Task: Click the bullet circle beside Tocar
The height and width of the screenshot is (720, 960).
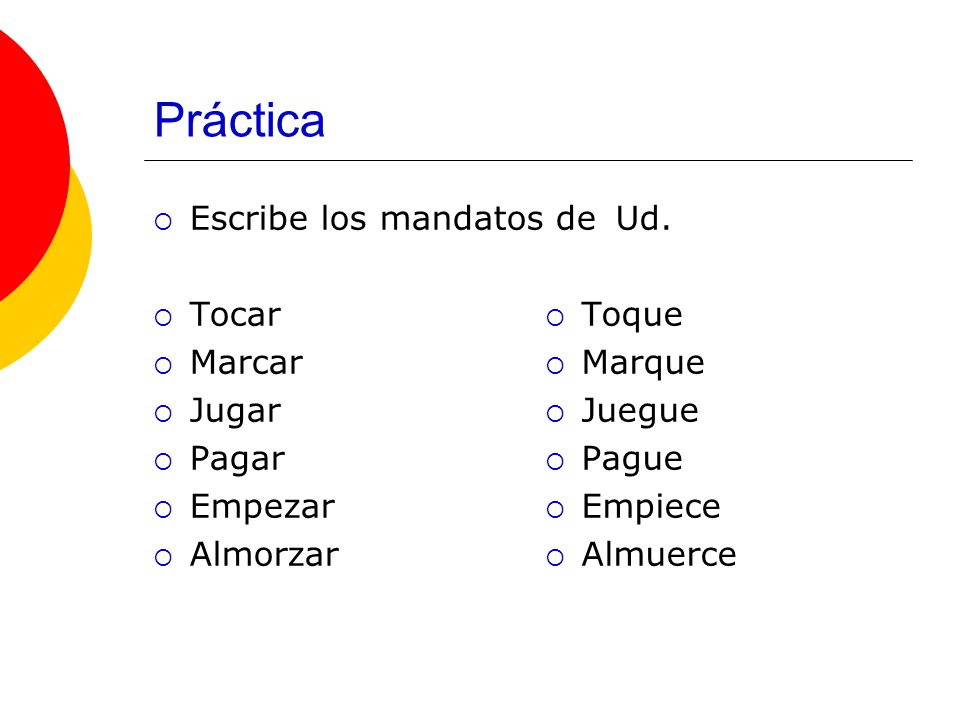Action: [163, 318]
